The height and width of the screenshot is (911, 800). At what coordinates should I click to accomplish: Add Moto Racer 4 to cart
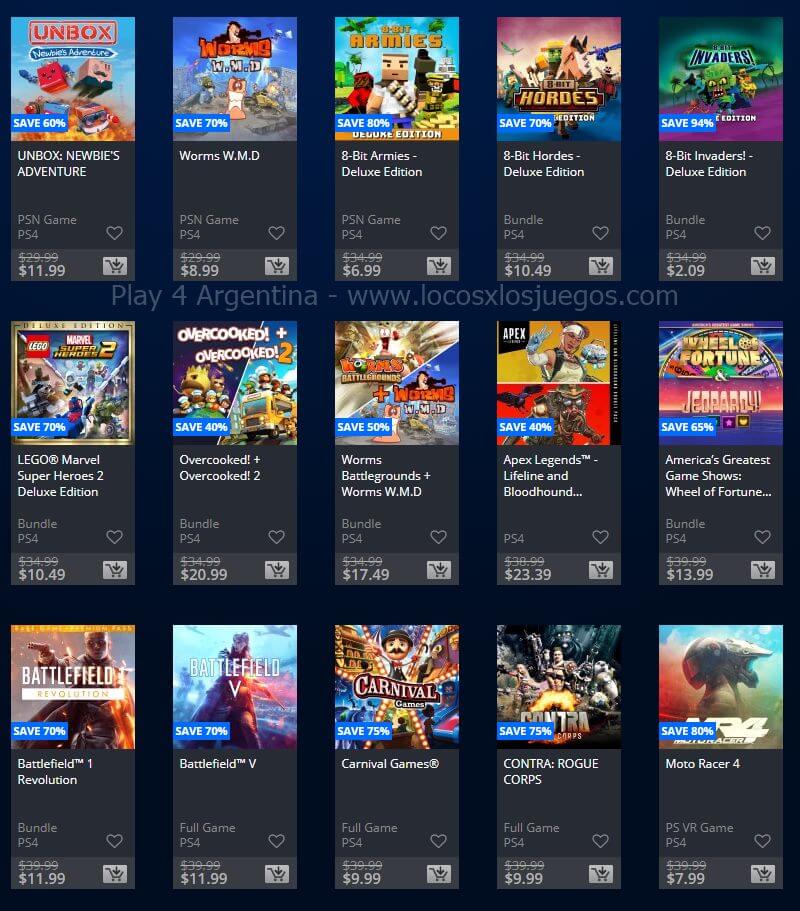coord(763,874)
